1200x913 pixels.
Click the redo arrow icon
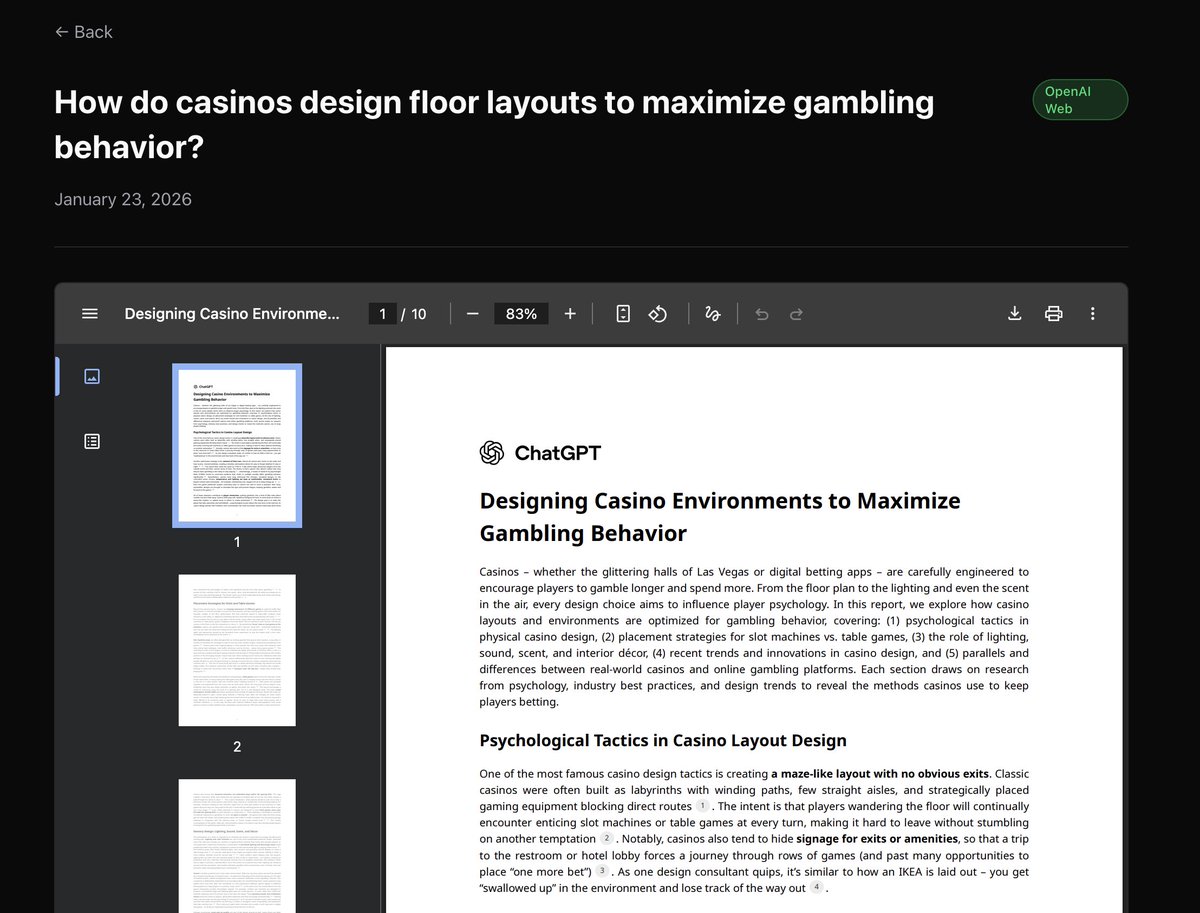[x=797, y=314]
